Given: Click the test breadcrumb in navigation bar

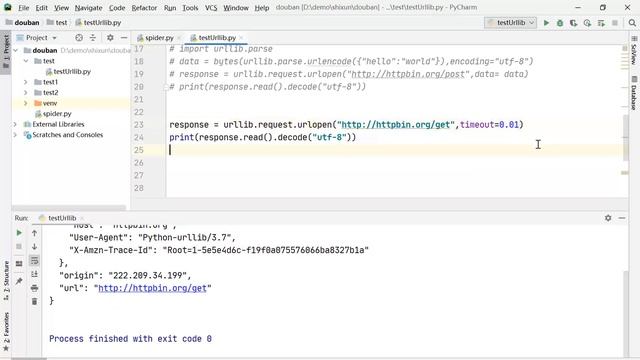Looking at the screenshot, I should coord(57,23).
